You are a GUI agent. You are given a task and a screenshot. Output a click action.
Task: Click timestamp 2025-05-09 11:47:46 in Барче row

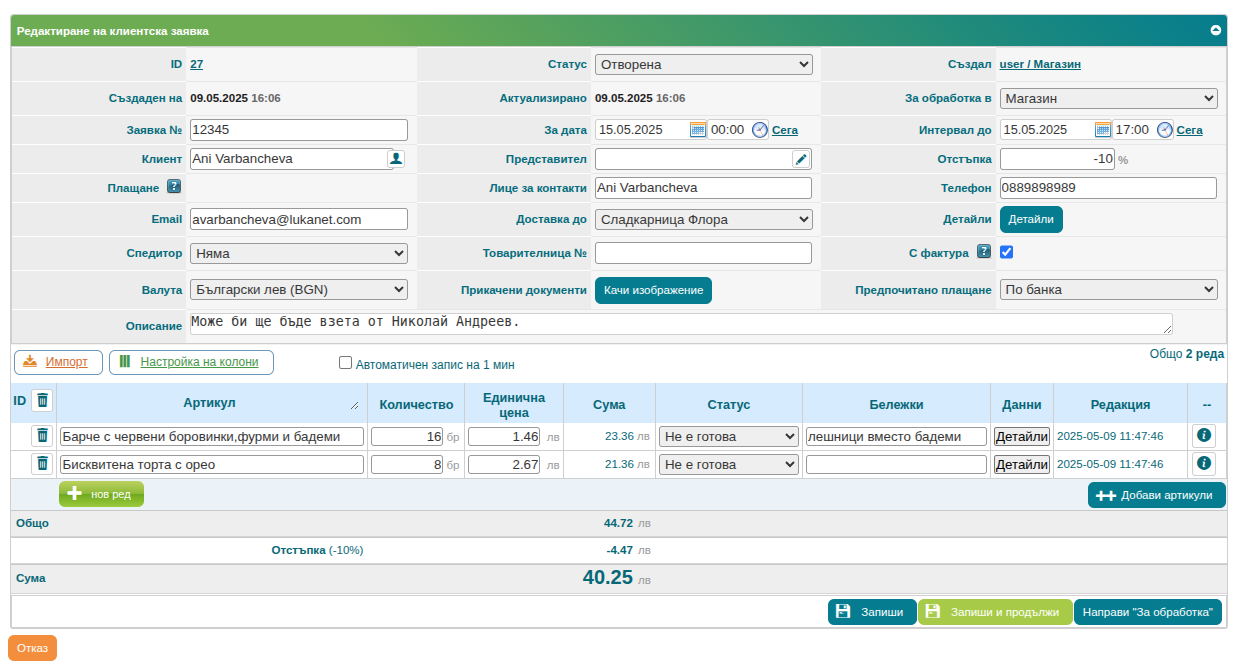pyautogui.click(x=1110, y=436)
